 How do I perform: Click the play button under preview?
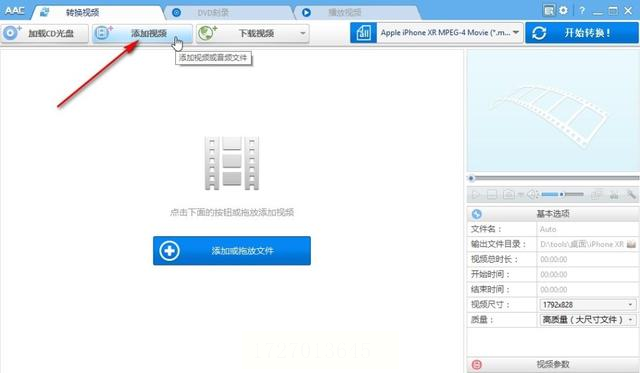click(x=476, y=195)
